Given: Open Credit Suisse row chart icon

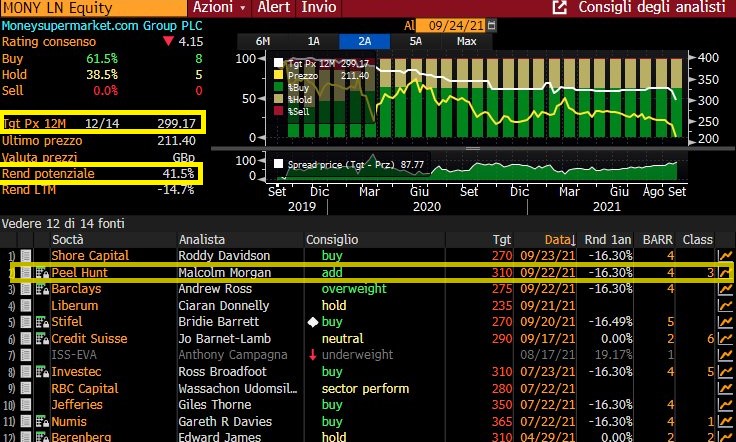Looking at the screenshot, I should tap(725, 339).
